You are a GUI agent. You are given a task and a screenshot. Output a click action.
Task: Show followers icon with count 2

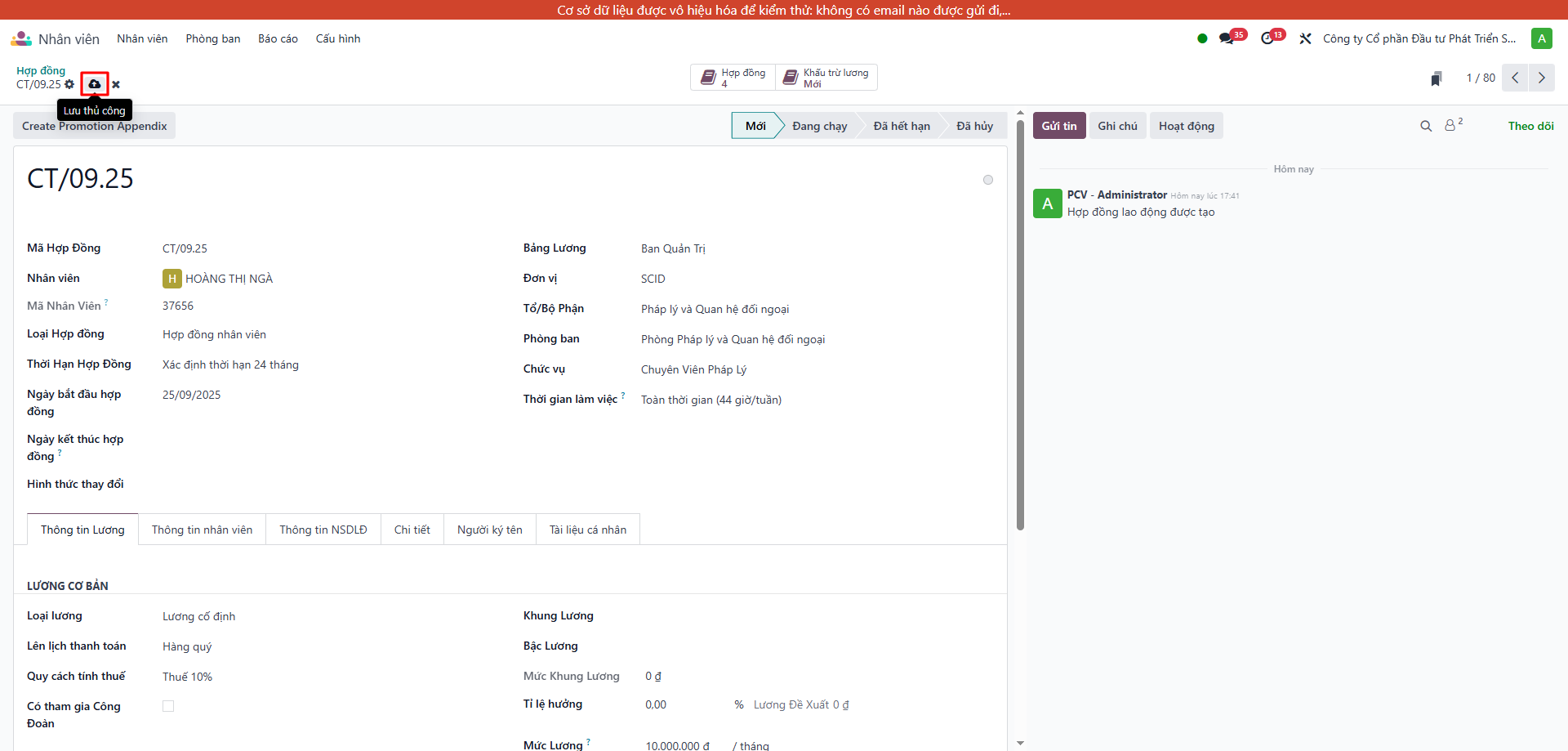(1453, 125)
